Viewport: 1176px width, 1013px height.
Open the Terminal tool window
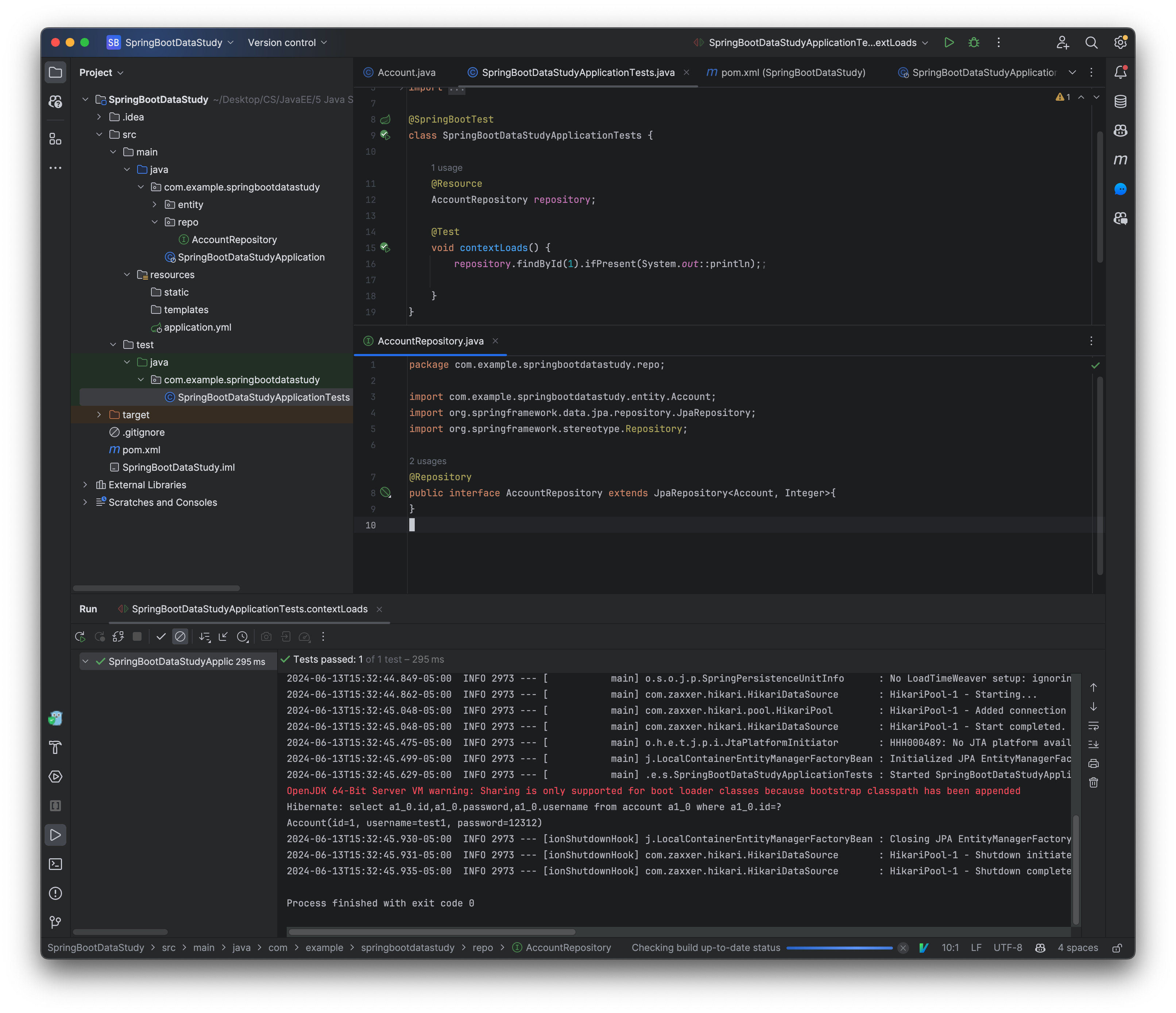point(55,864)
